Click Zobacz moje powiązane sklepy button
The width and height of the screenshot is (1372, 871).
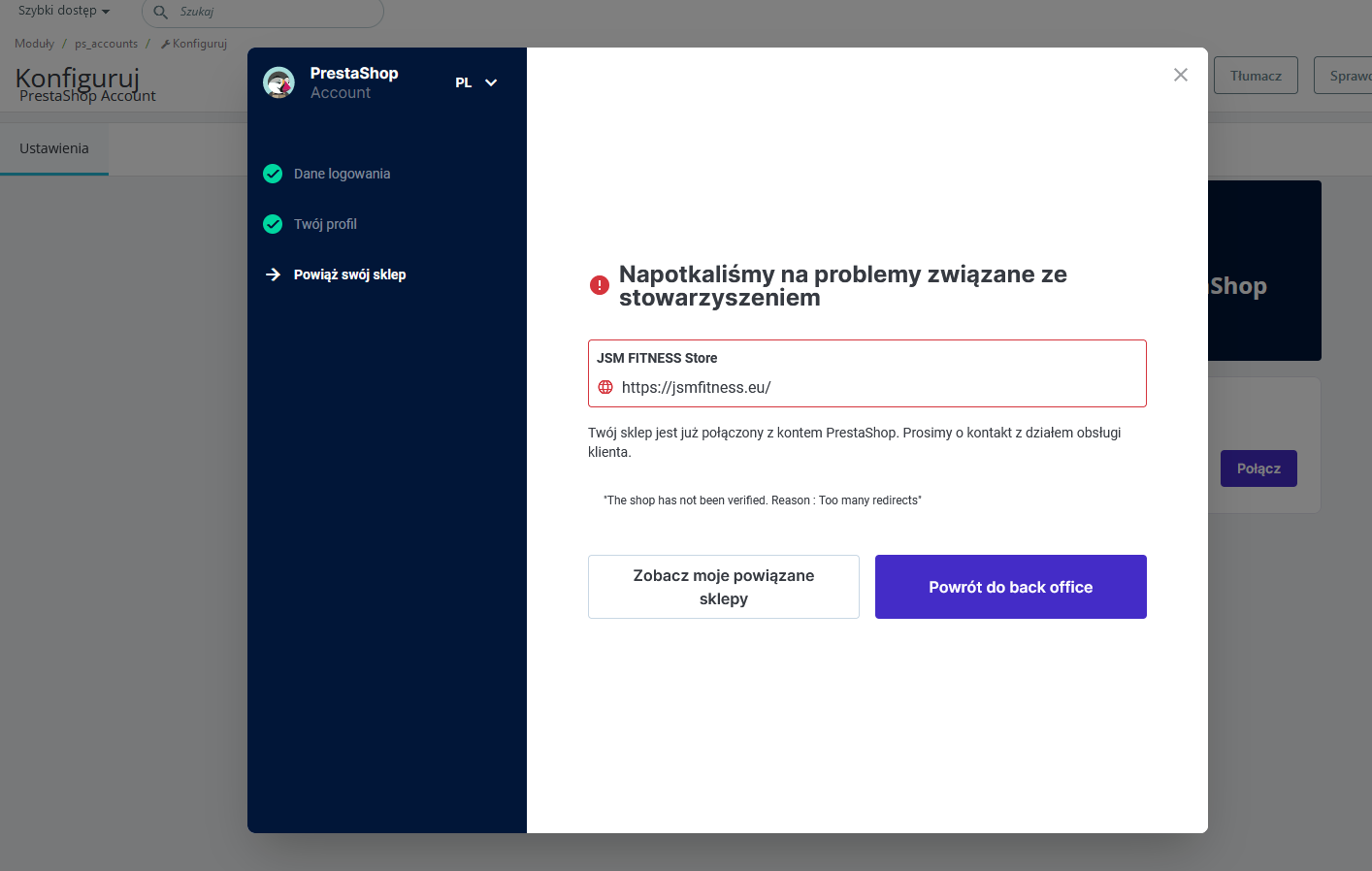tap(724, 587)
